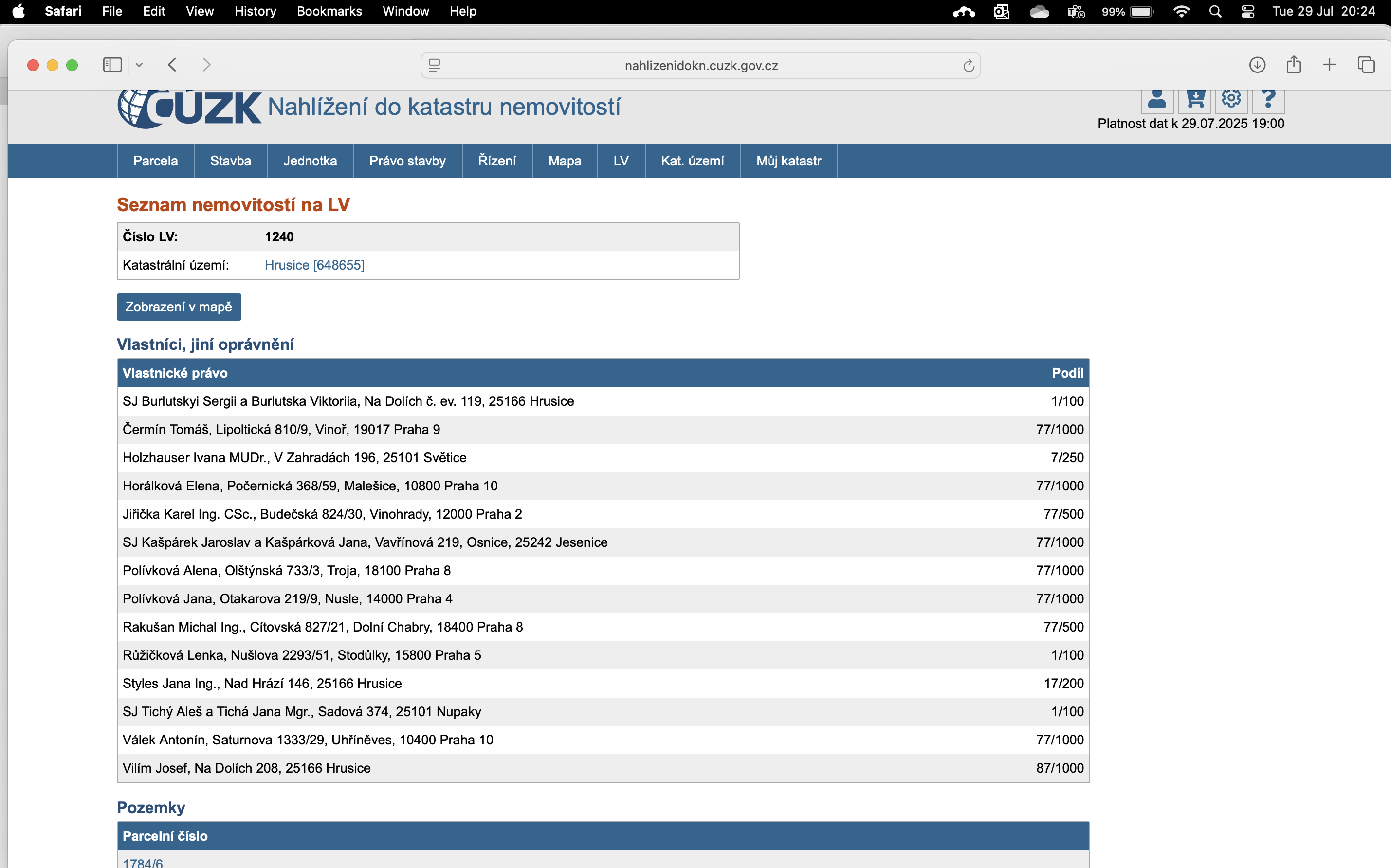Open the shopping cart icon

[1194, 100]
